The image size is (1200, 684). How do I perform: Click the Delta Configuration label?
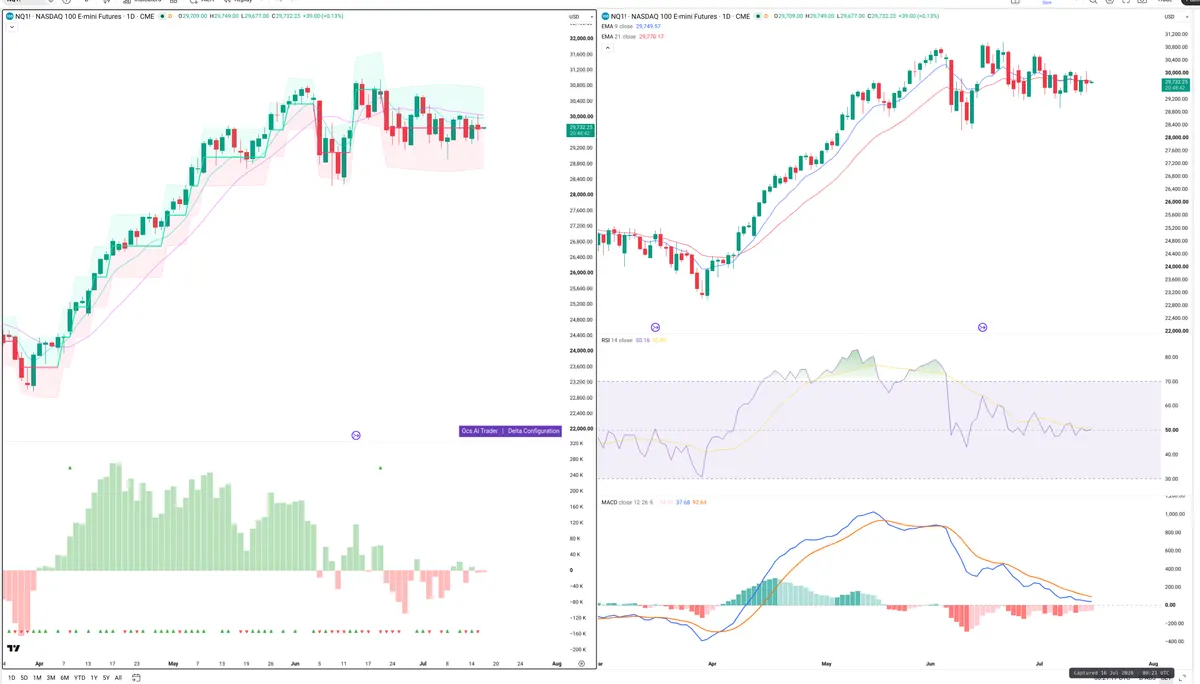tap(533, 431)
